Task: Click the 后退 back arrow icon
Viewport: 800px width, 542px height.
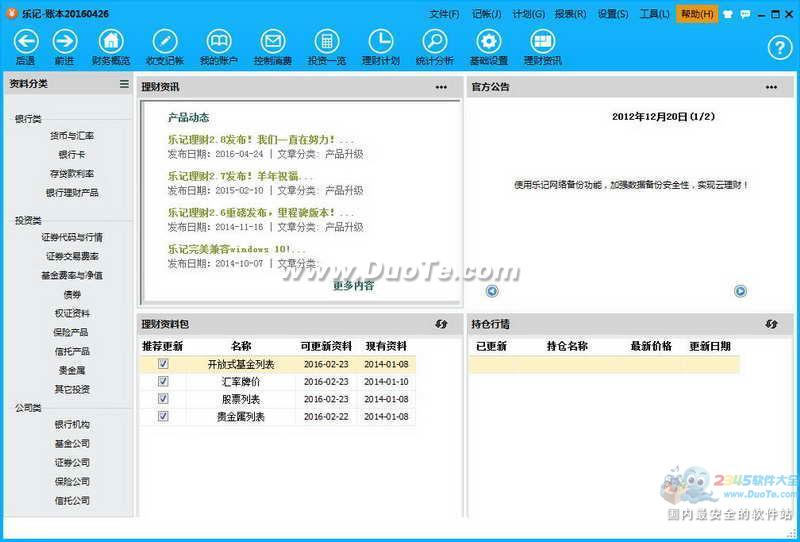Action: (26, 41)
